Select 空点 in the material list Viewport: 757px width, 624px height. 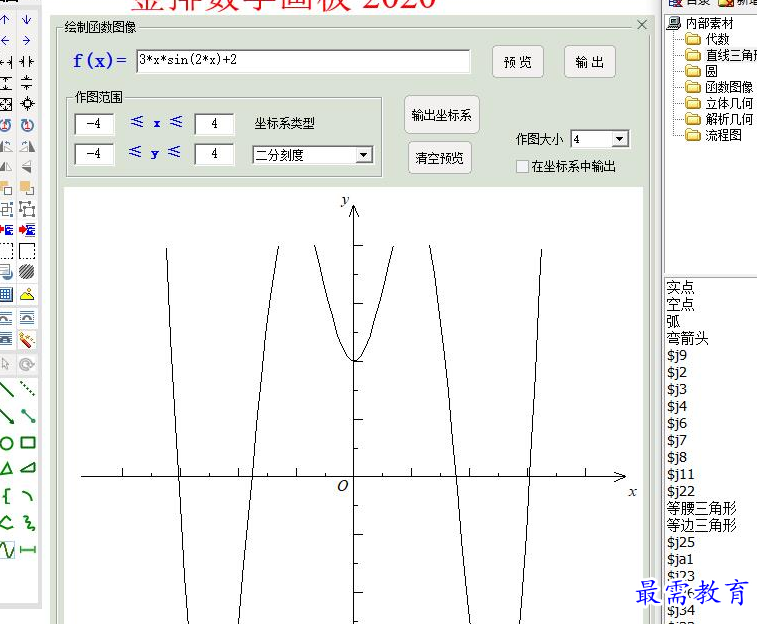(x=680, y=305)
